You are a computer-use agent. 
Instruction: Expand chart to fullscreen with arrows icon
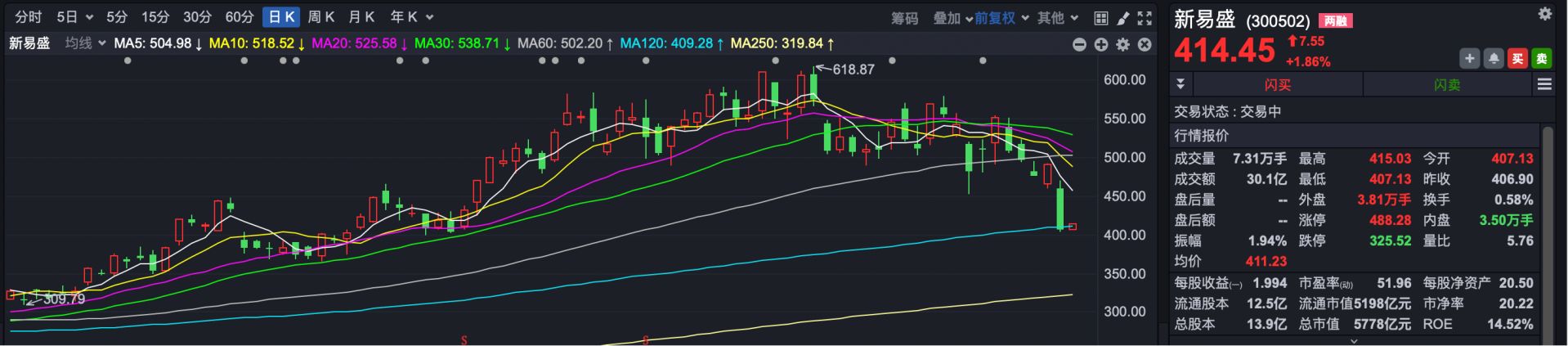point(1145,18)
